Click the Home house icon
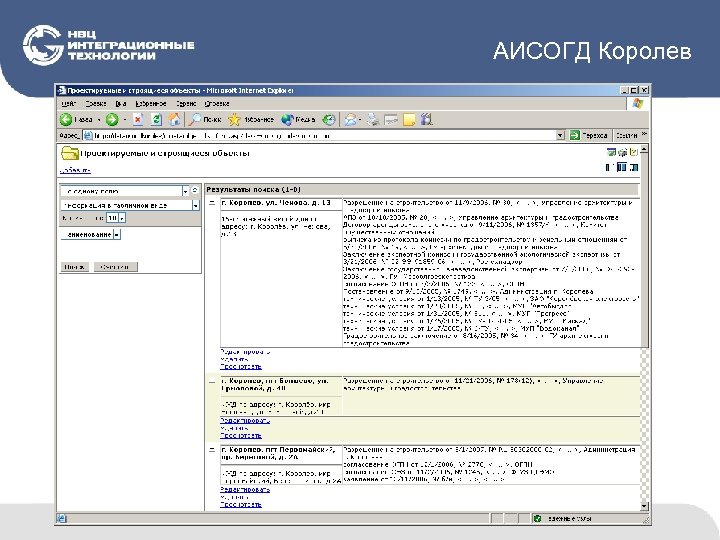This screenshot has height=540, width=720. pos(174,120)
